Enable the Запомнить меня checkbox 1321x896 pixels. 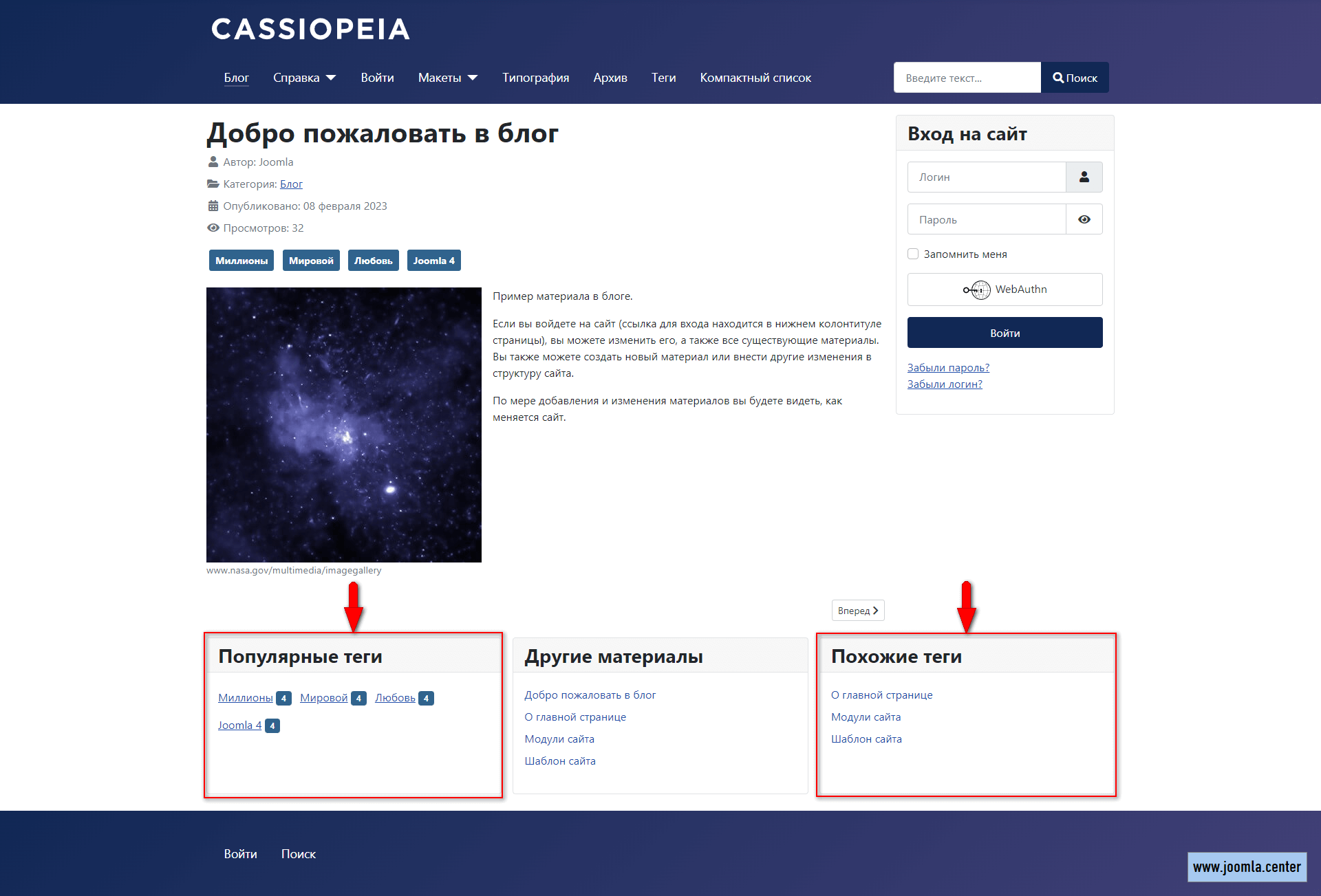tap(913, 254)
